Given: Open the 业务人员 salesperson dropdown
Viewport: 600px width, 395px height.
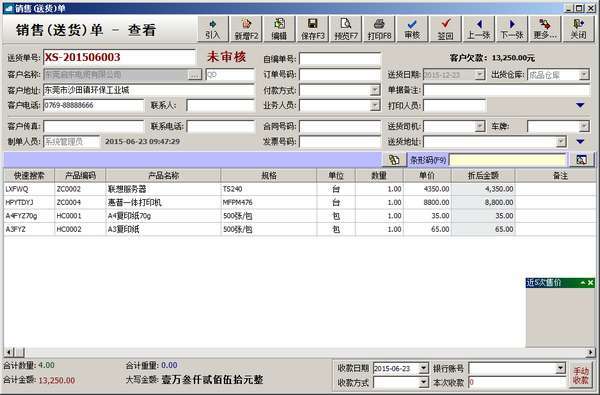Looking at the screenshot, I should [x=375, y=105].
